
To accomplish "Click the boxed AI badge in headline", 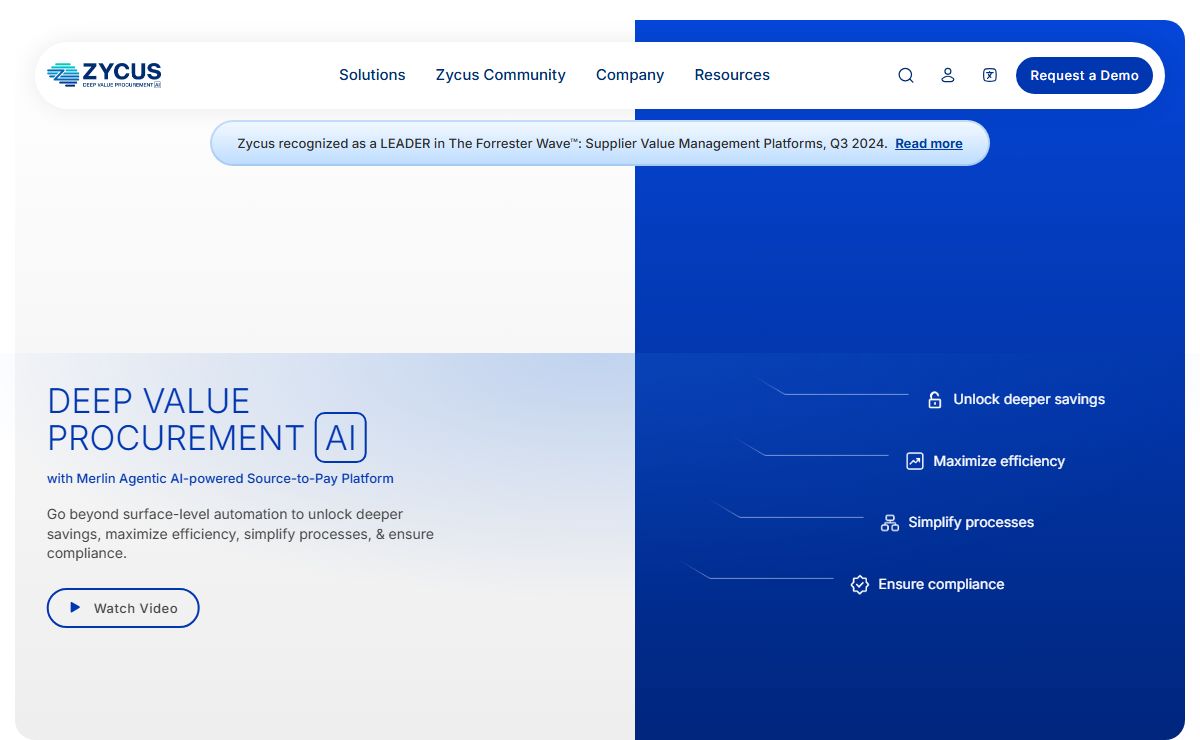I will pyautogui.click(x=341, y=437).
